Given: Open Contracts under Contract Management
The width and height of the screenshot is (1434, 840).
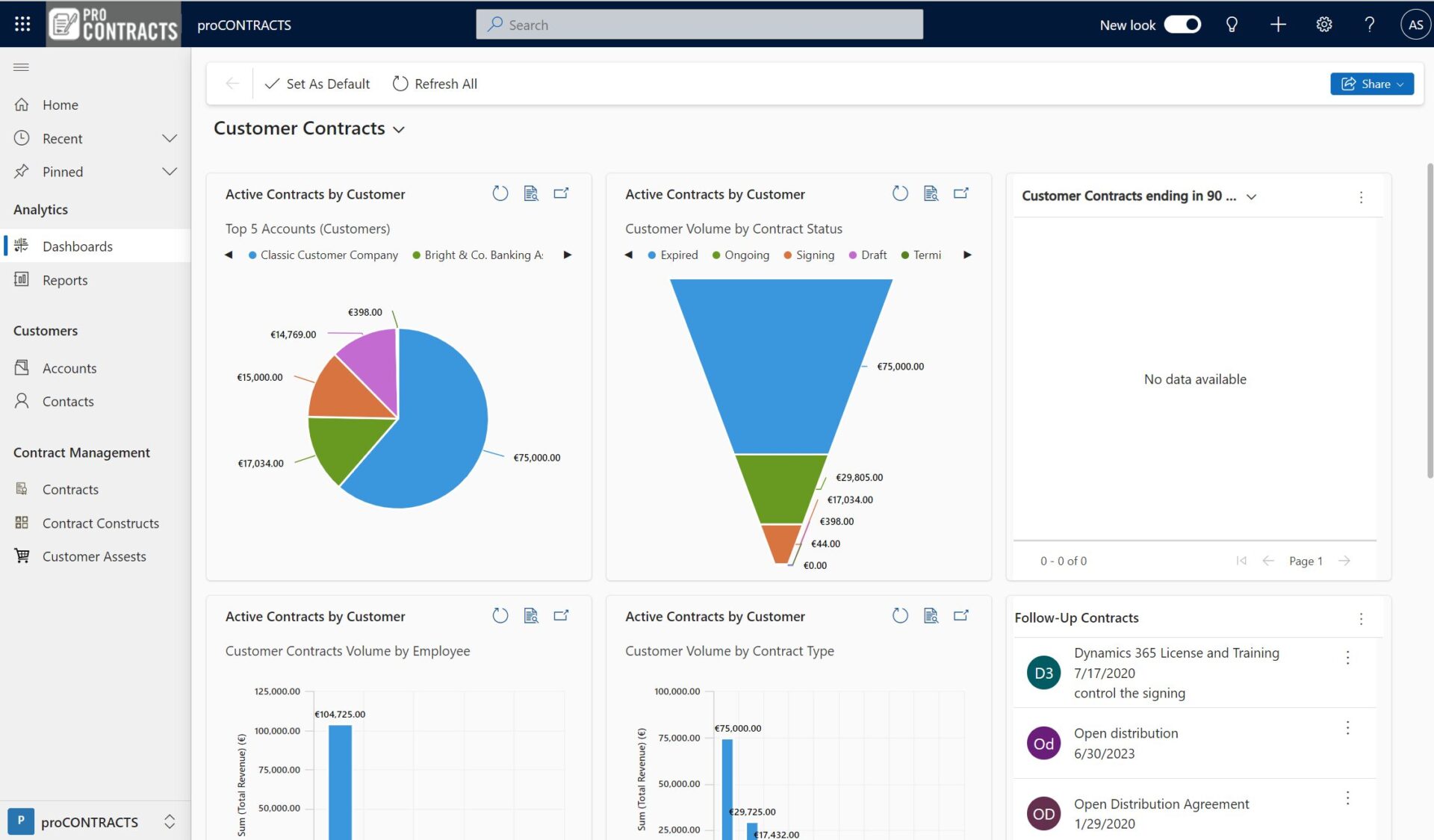Looking at the screenshot, I should click(x=71, y=489).
